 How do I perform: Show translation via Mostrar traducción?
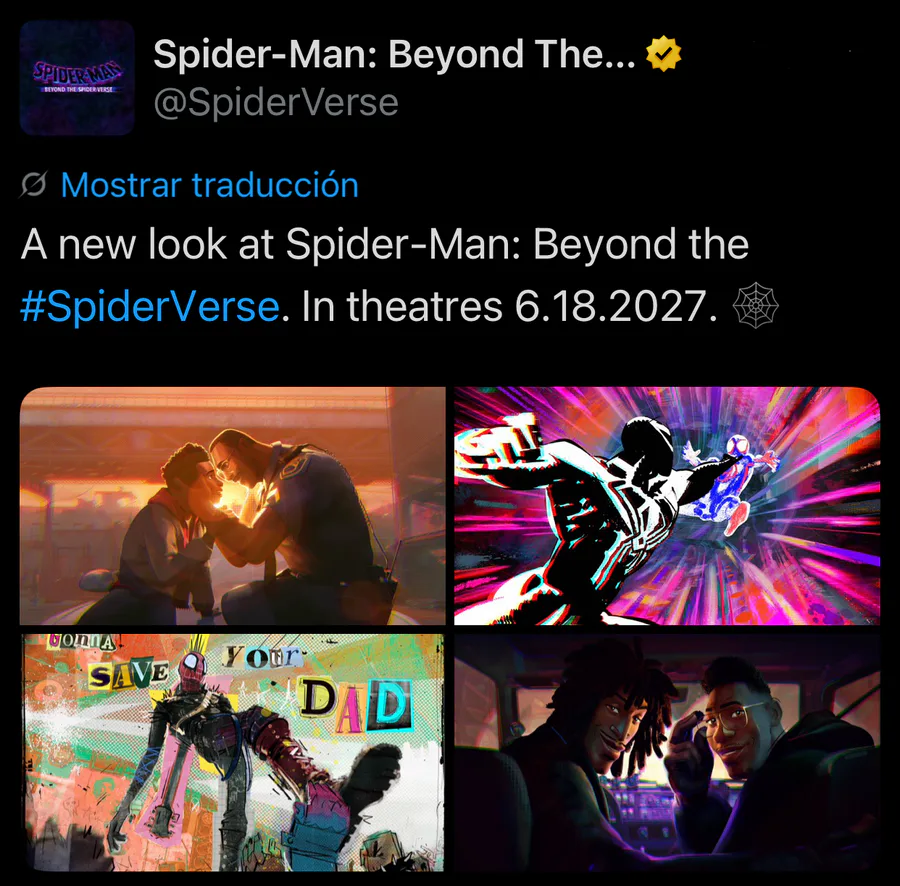(x=210, y=185)
